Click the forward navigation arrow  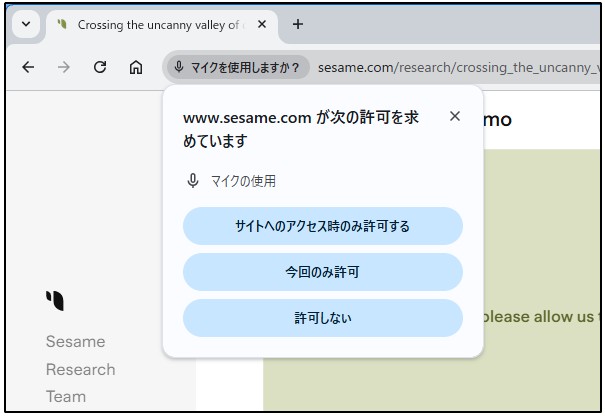coord(64,68)
